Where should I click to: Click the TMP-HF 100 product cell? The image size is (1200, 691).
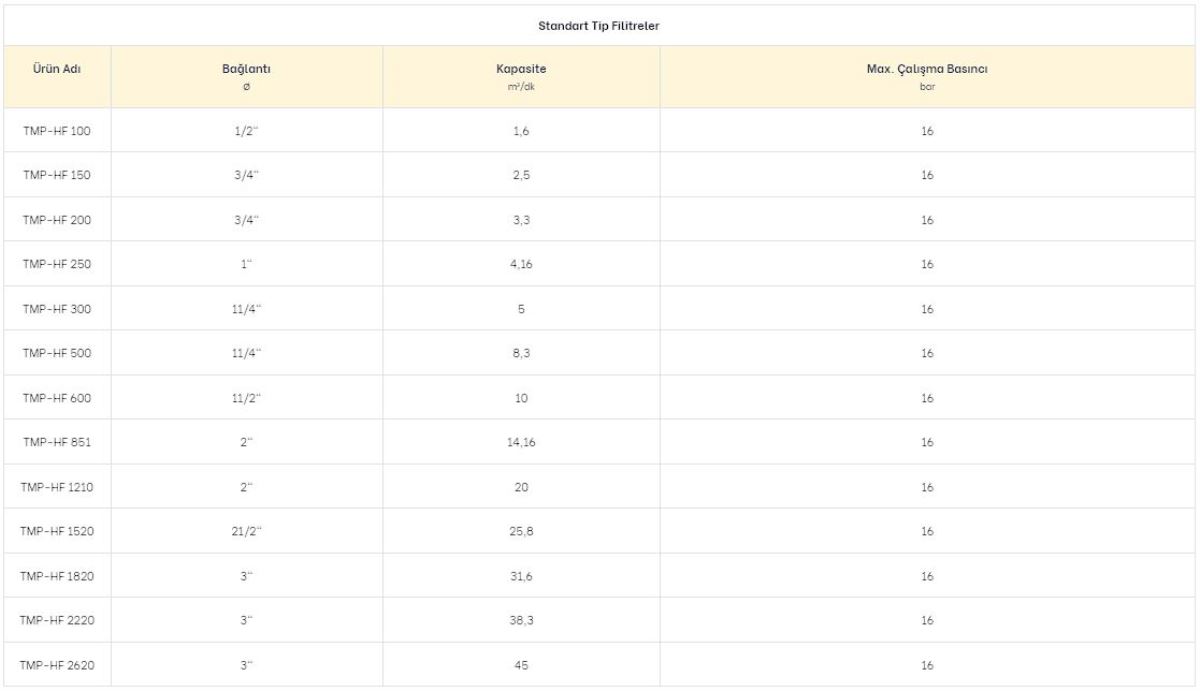[57, 131]
